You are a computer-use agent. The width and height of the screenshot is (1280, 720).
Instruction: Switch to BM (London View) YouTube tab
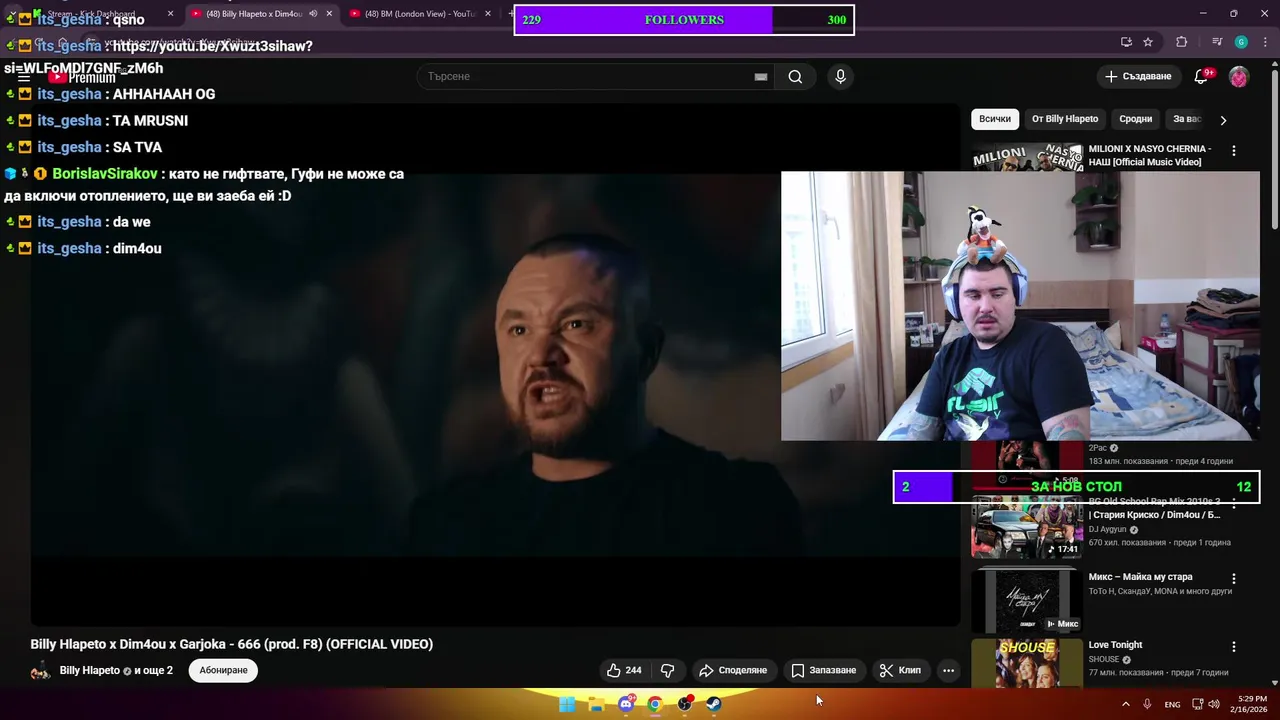tap(421, 14)
